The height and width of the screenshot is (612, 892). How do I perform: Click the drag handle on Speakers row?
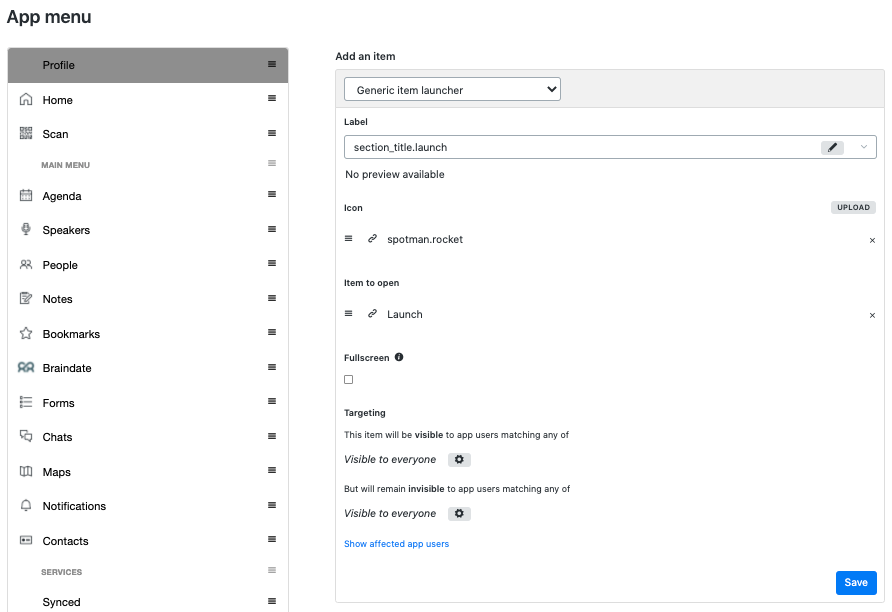pos(272,229)
